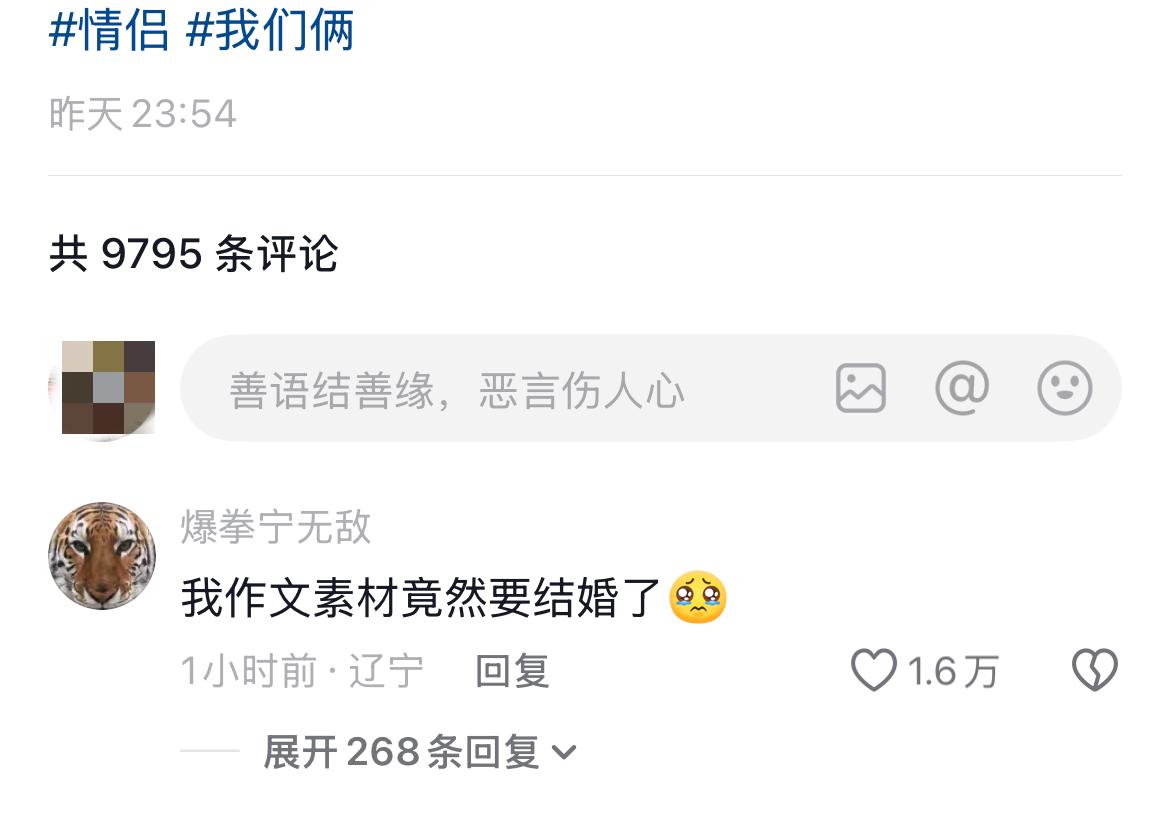This screenshot has width=1170, height=820.
Task: Tap your own pixelated avatar
Action: pos(102,388)
